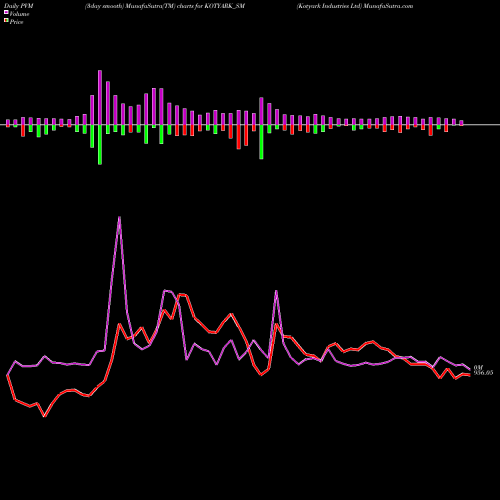Click the price value label at the right end of the red line
Image resolution: width=500 pixels, height=500 pixels.
click(483, 373)
